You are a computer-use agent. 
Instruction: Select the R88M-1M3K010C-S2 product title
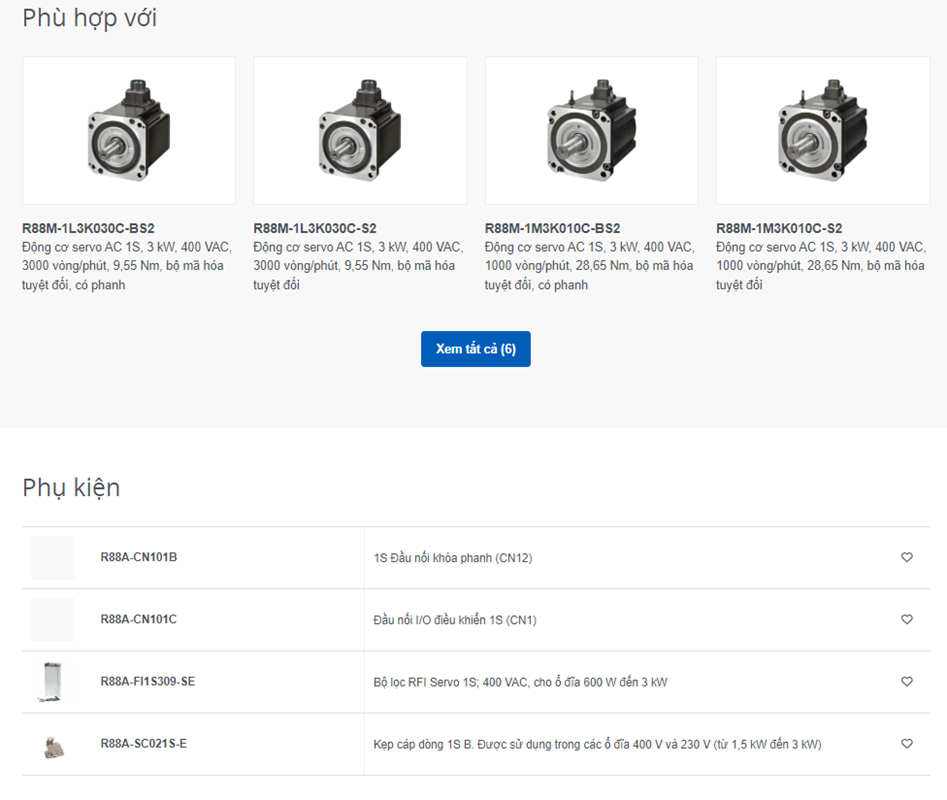[778, 228]
